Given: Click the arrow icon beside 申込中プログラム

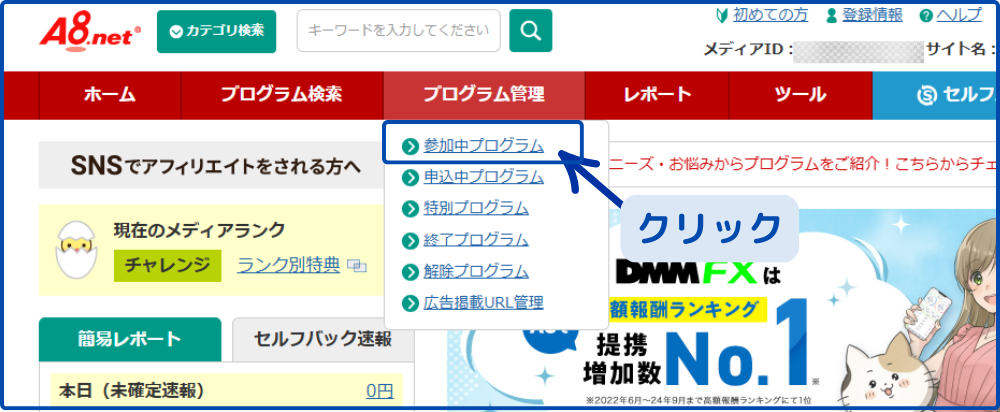Looking at the screenshot, I should coord(409,178).
